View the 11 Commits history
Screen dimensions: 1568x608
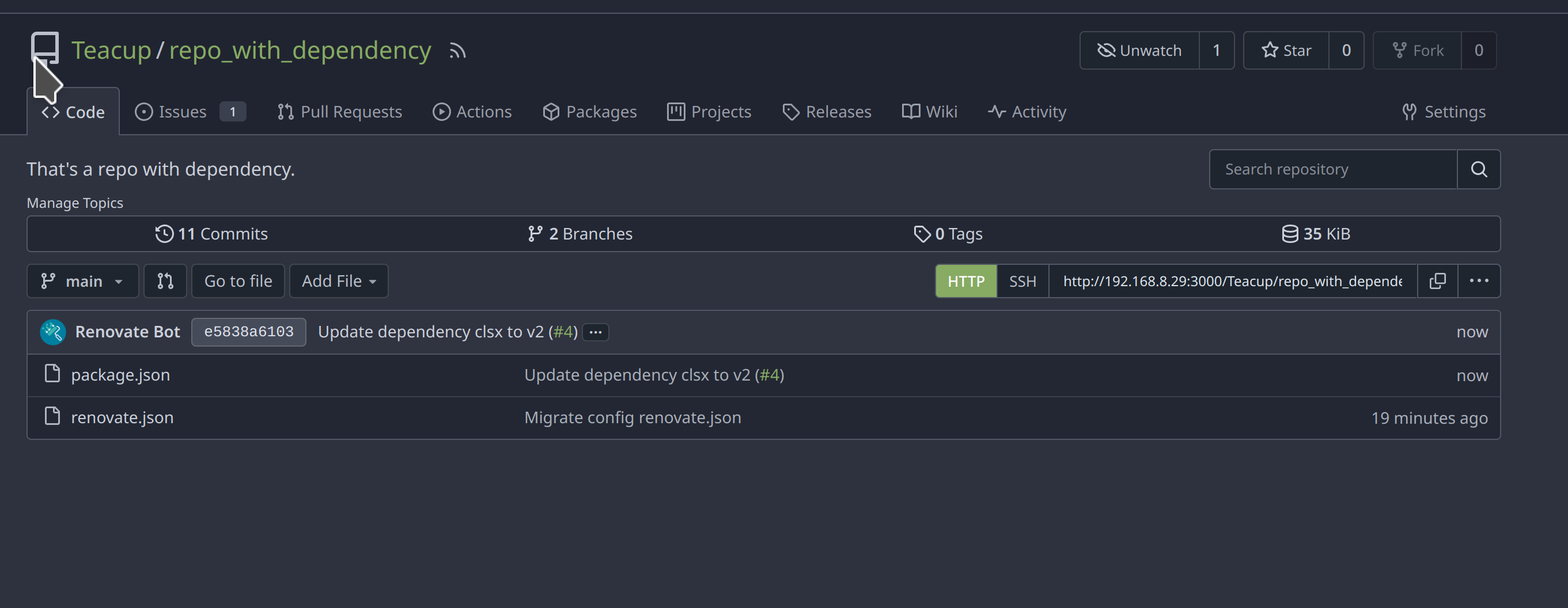pyautogui.click(x=211, y=234)
